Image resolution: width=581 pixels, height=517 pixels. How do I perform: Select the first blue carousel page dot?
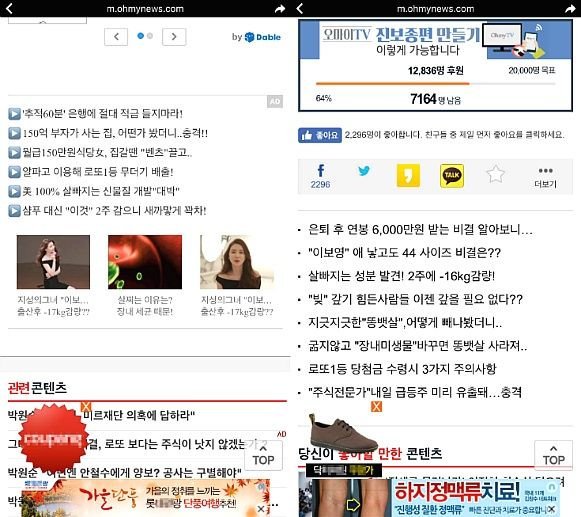click(x=140, y=36)
